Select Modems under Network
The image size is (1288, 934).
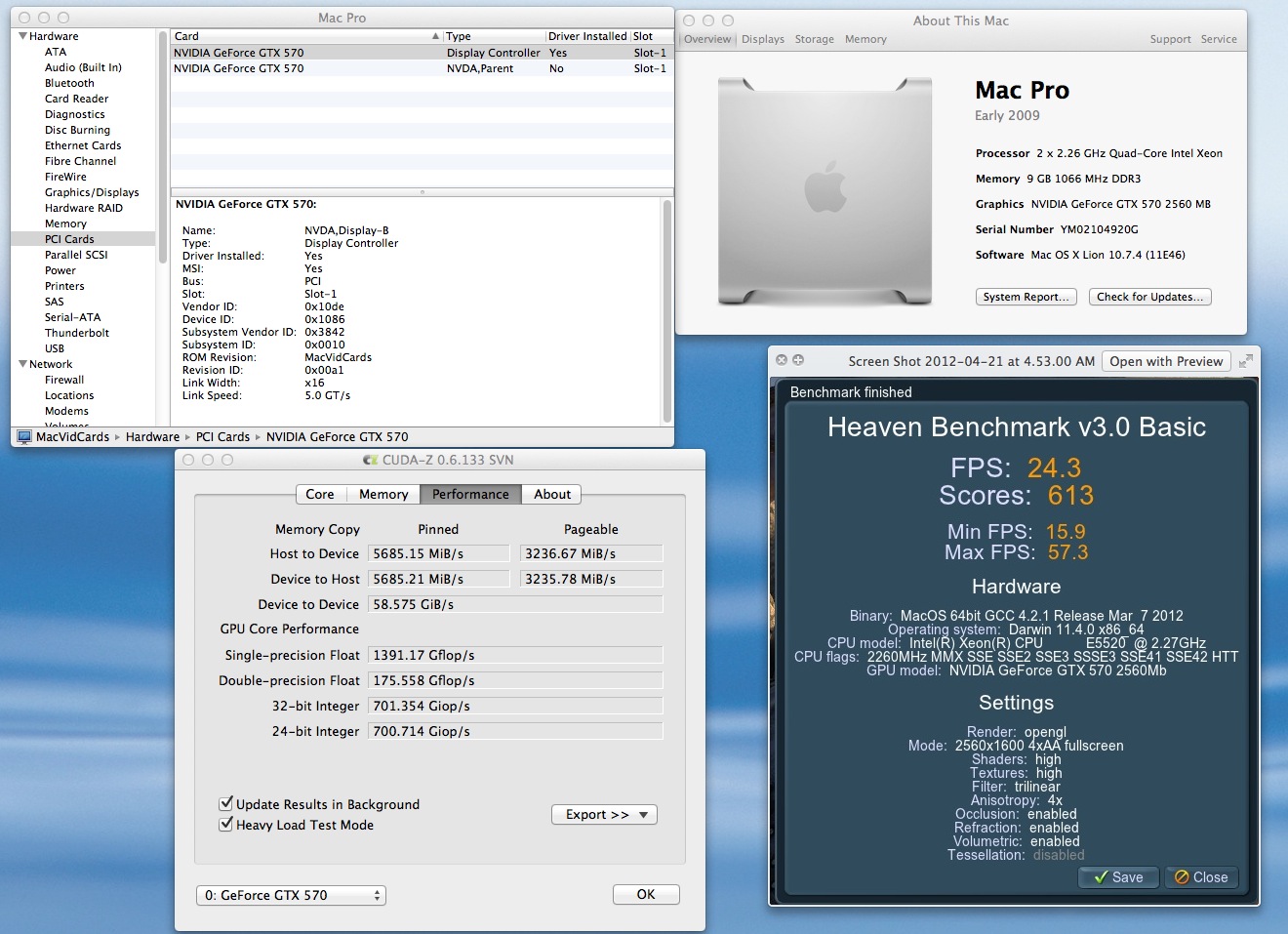tap(66, 411)
